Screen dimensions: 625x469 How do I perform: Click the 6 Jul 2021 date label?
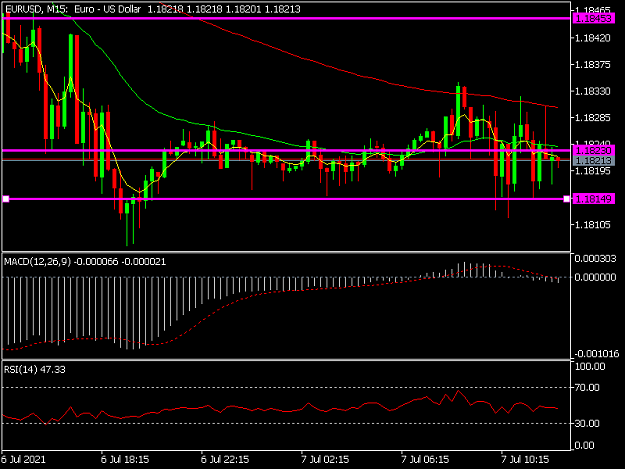[23, 459]
